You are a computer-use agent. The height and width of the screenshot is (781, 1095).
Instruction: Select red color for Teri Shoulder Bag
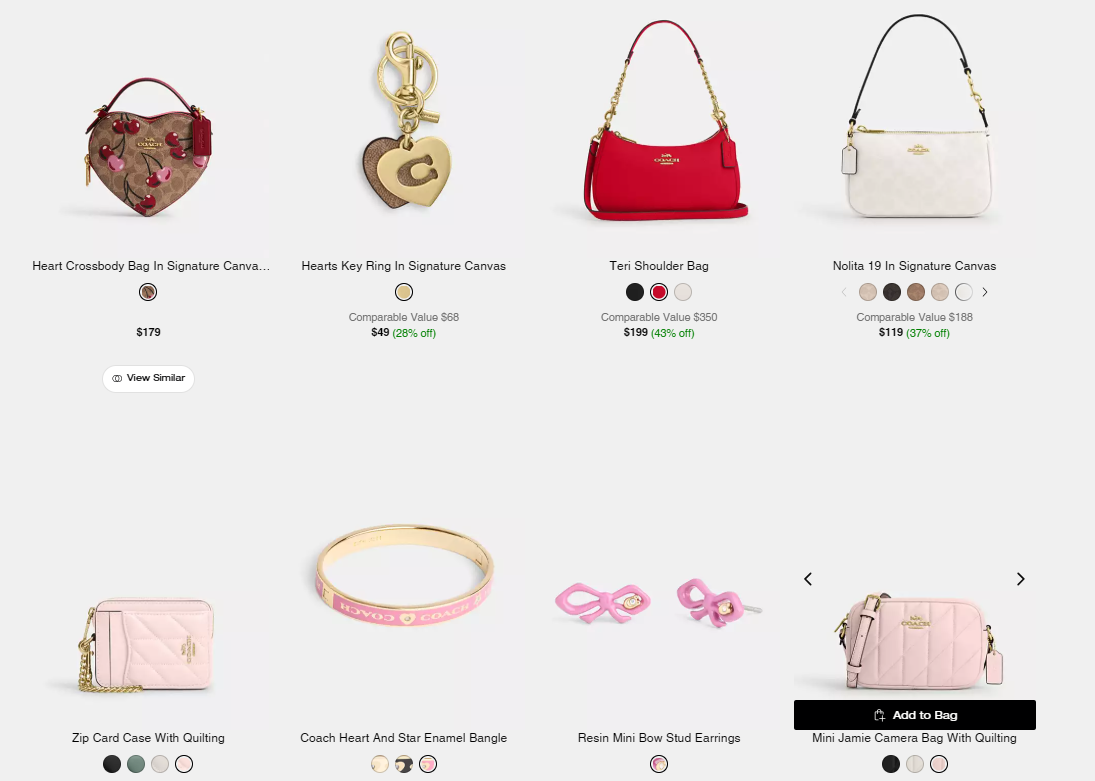coord(659,292)
